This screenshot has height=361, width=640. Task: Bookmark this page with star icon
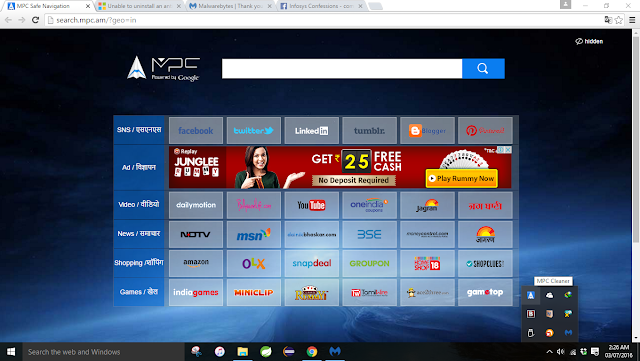point(619,20)
